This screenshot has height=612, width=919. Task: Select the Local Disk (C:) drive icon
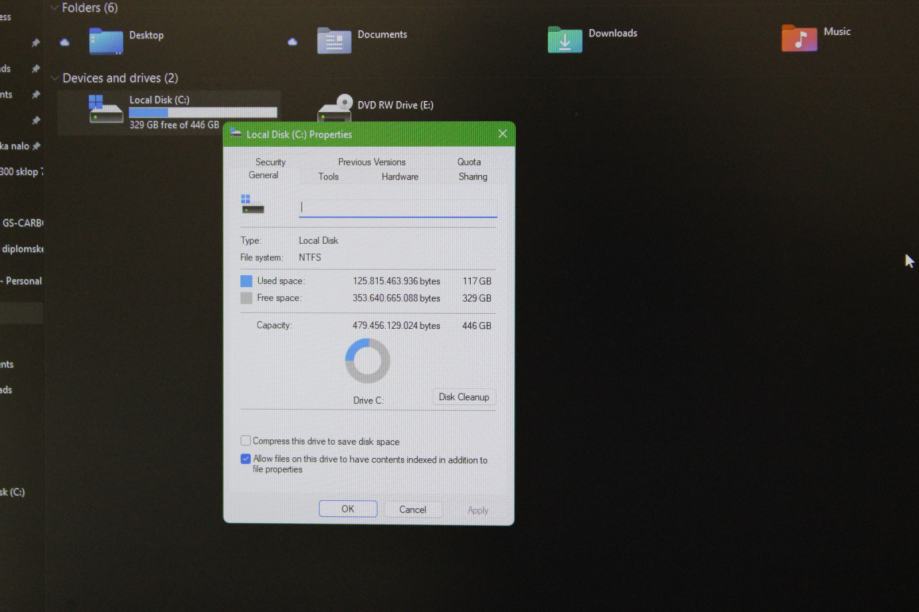point(105,109)
